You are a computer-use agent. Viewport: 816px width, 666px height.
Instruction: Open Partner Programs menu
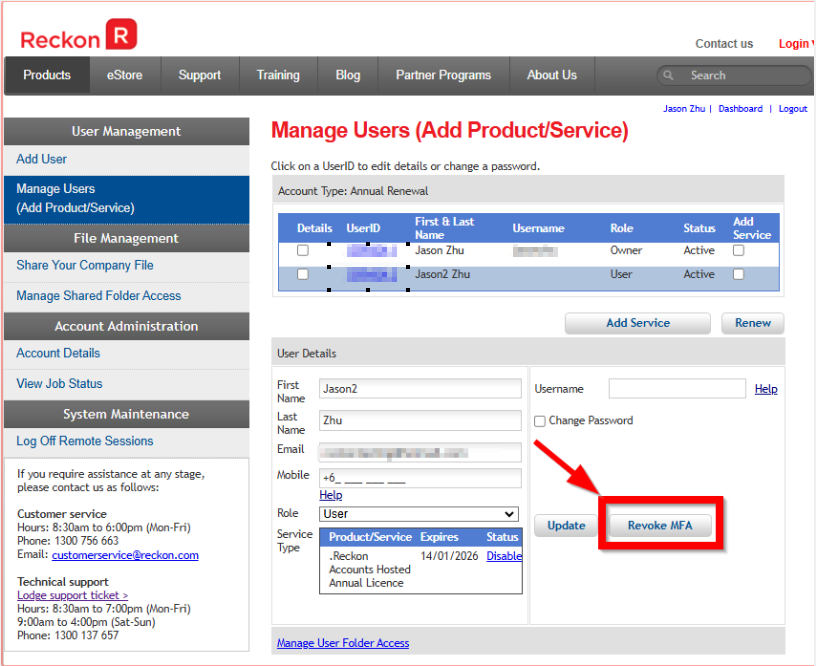tap(443, 75)
